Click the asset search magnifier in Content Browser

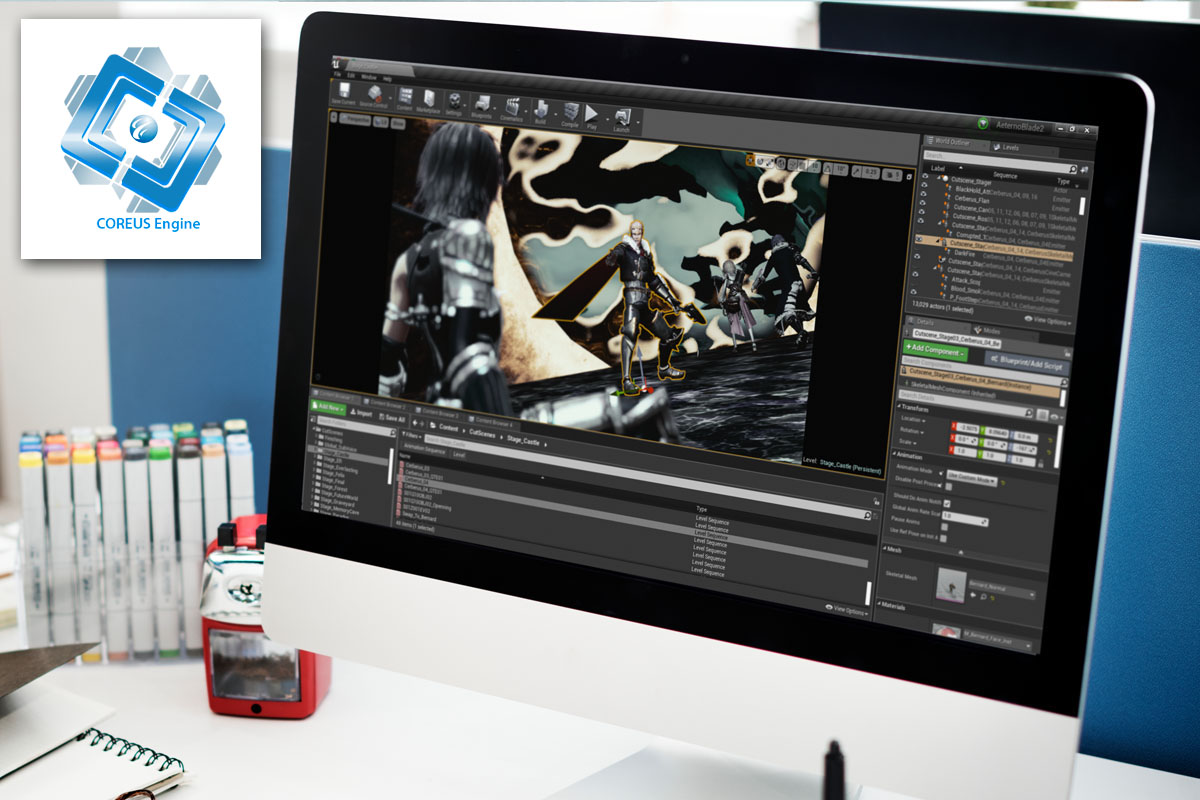click(866, 514)
